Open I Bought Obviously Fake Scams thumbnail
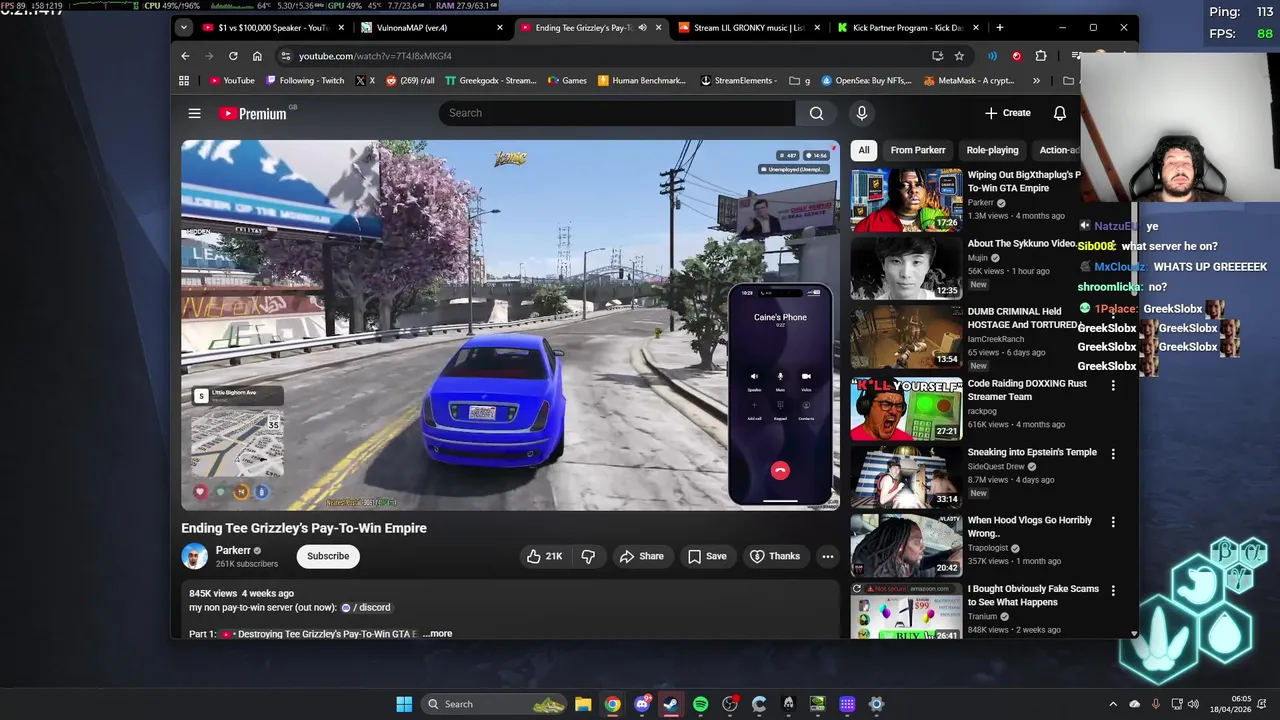This screenshot has height=720, width=1280. coord(906,611)
